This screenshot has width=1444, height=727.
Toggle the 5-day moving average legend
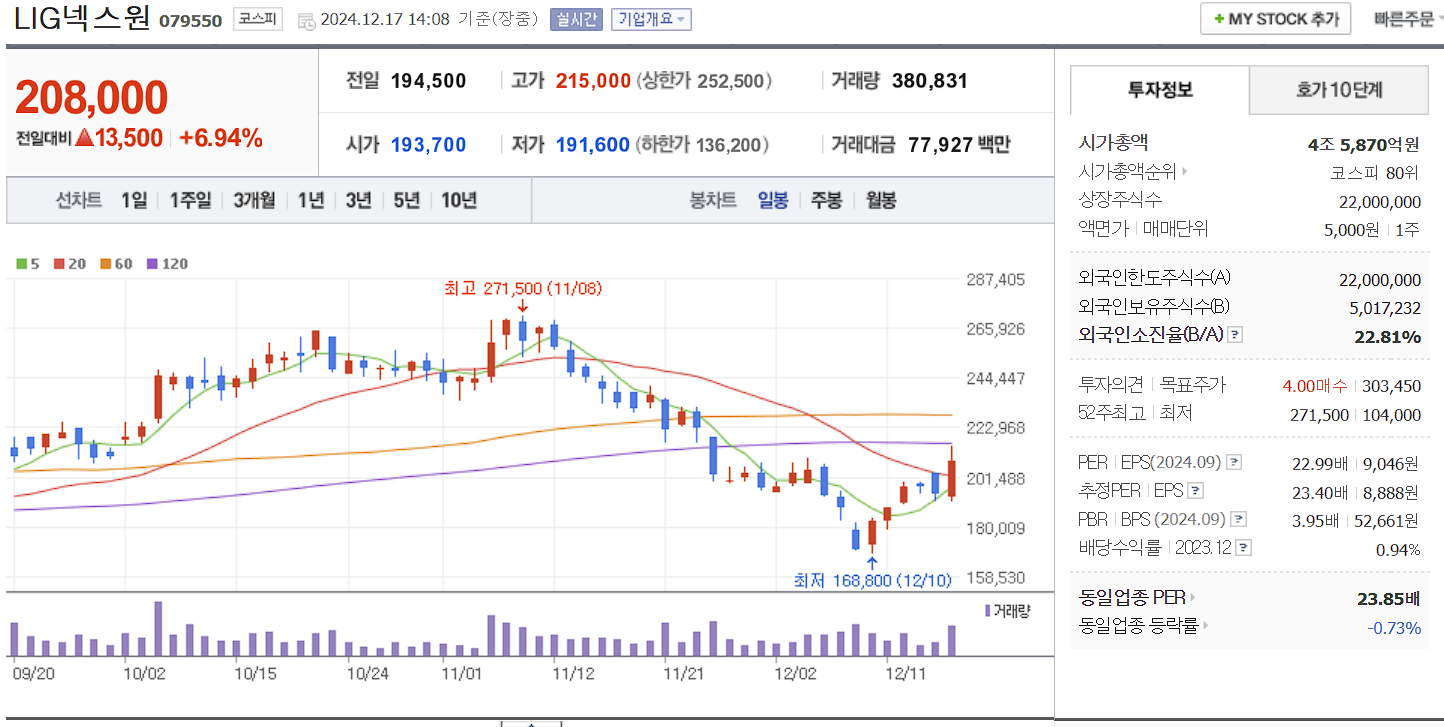click(x=22, y=261)
